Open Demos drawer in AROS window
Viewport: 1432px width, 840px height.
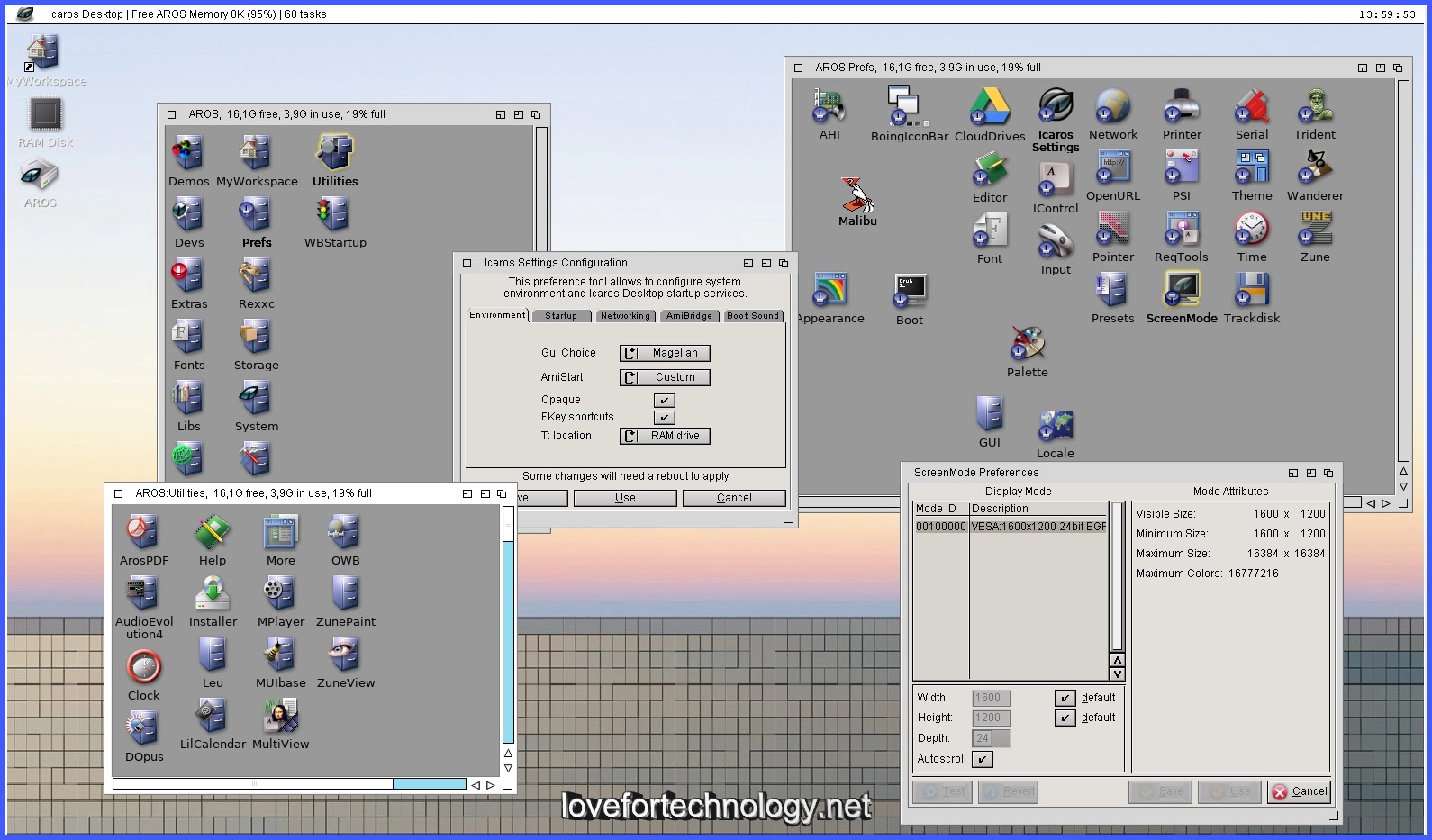[x=188, y=154]
